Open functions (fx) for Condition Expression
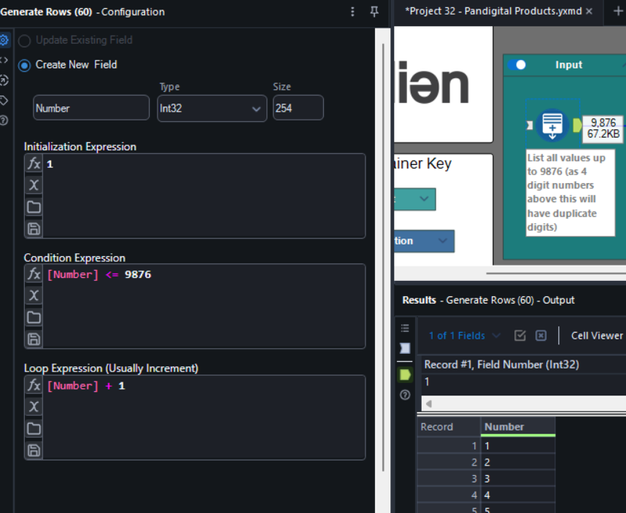Viewport: 626px width, 513px height. pos(34,274)
